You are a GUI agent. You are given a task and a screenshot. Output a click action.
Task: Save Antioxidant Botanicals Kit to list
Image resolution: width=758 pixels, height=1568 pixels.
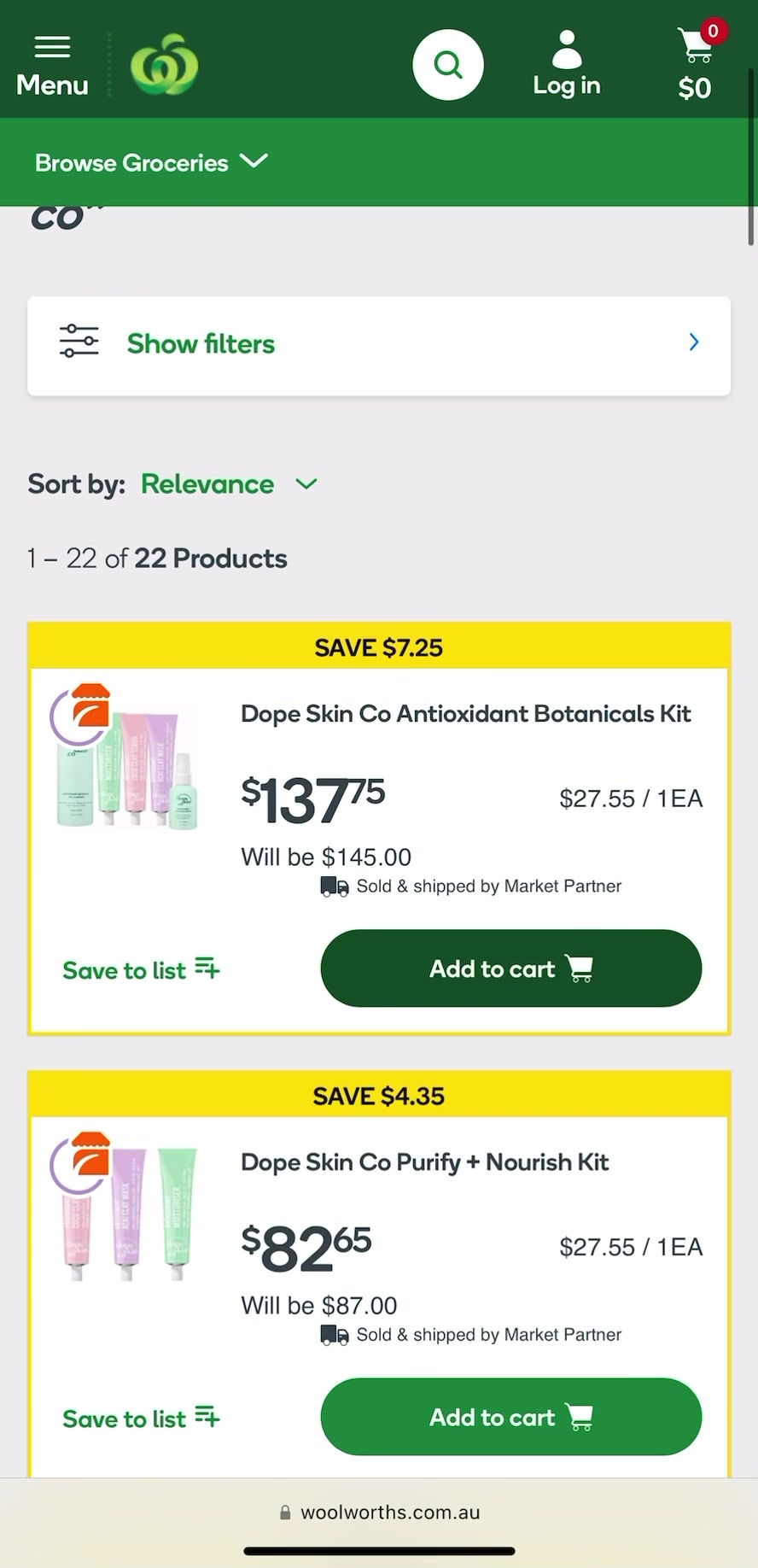click(x=141, y=970)
